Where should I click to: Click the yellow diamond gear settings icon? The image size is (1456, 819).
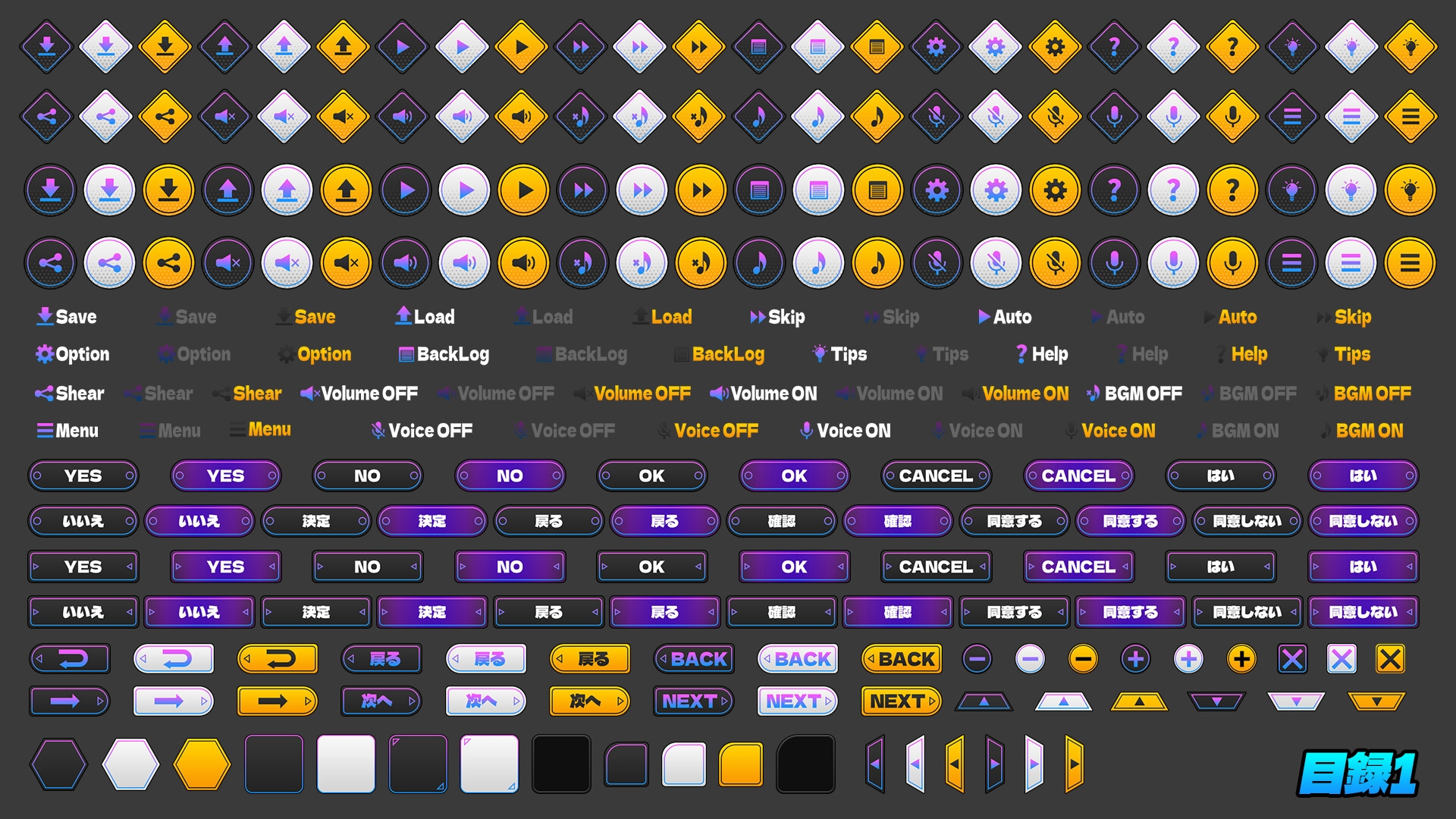pos(1055,47)
